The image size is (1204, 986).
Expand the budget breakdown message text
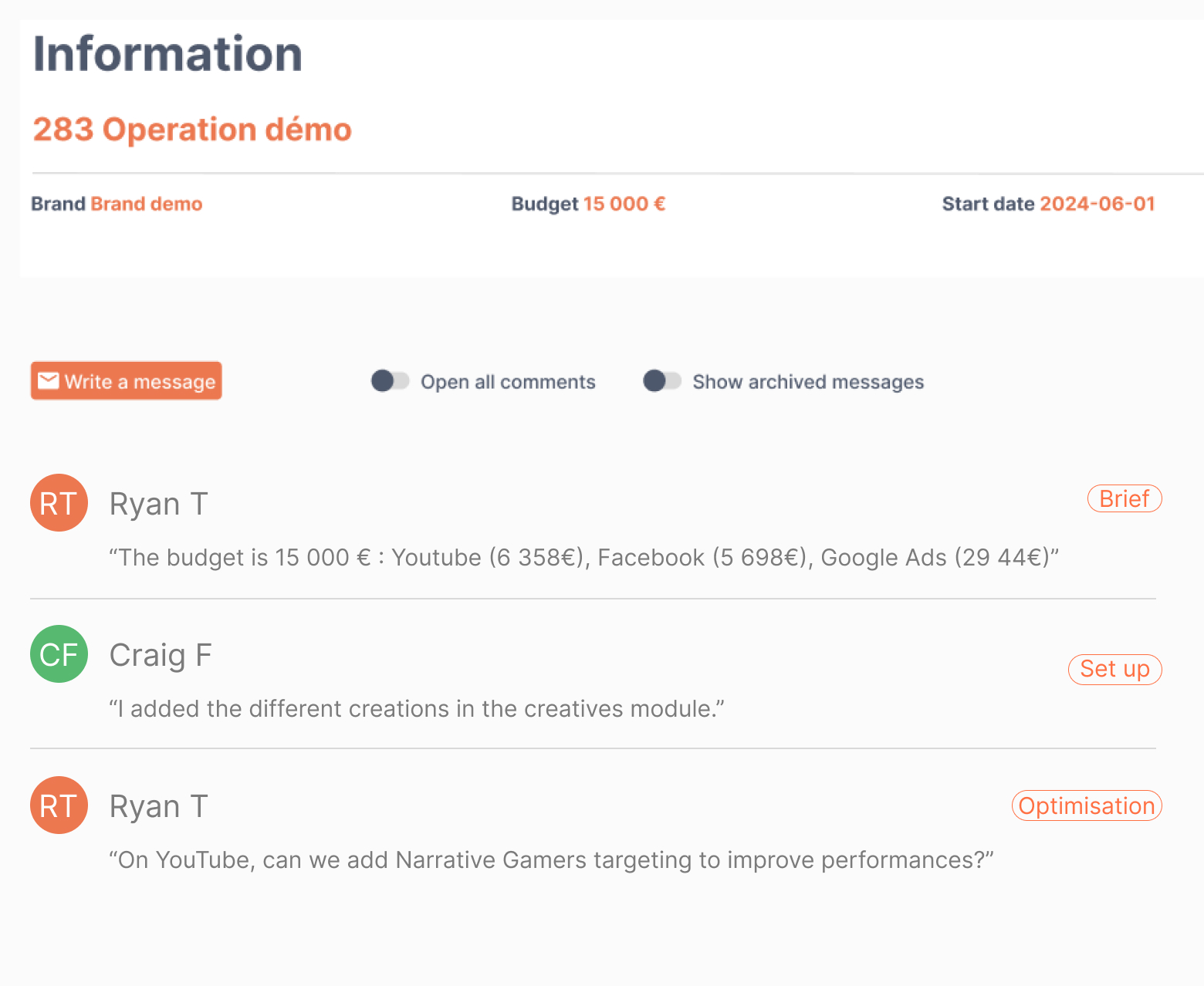click(x=583, y=557)
